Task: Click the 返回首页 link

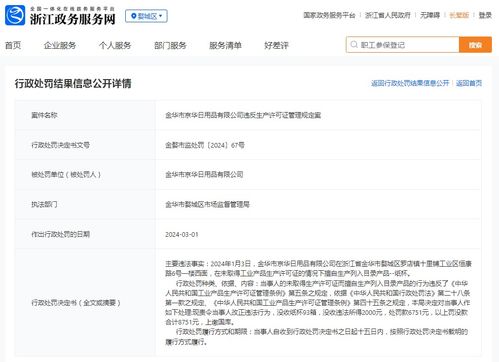Action: (x=469, y=83)
